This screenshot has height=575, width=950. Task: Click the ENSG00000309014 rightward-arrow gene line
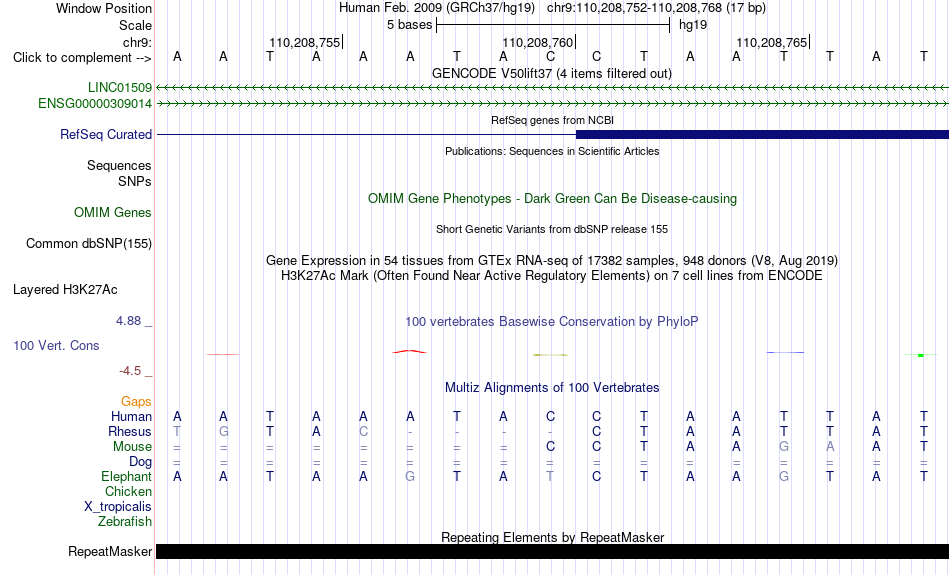[x=552, y=104]
